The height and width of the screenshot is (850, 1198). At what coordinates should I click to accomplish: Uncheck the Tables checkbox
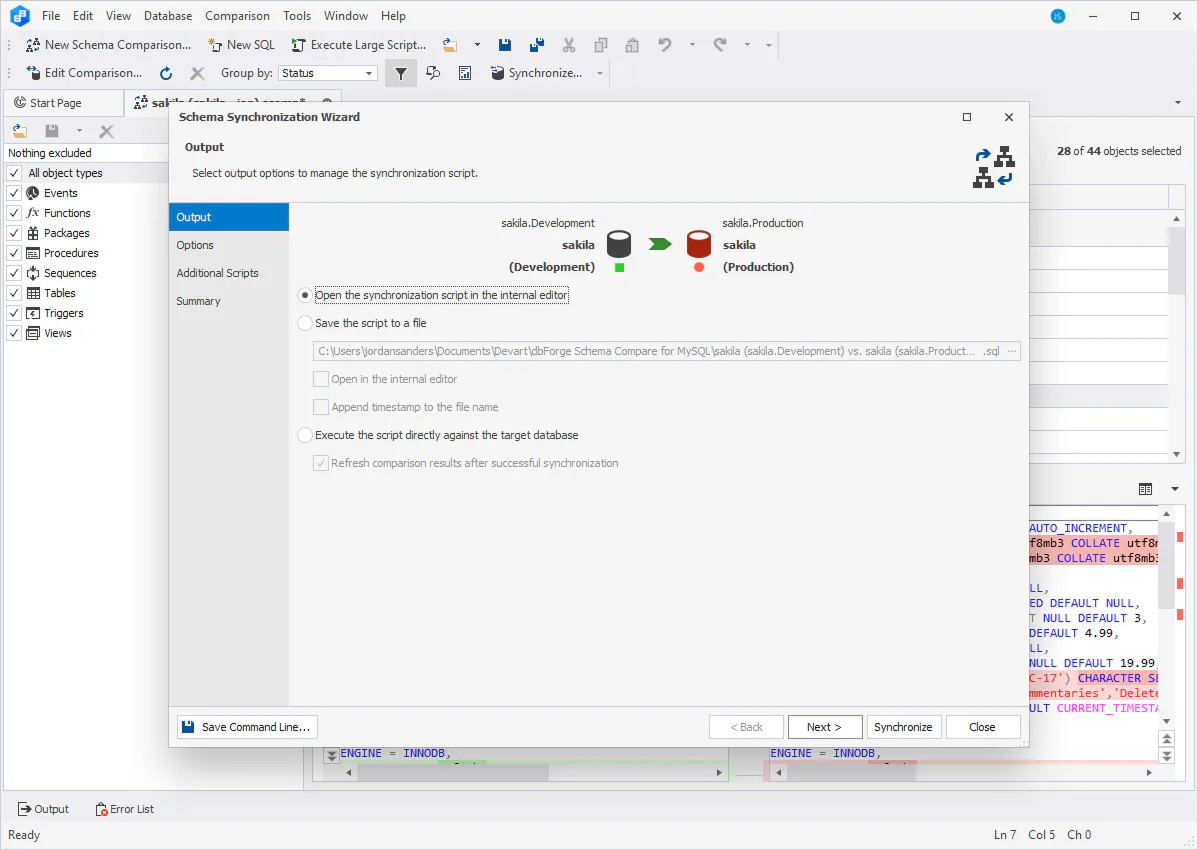[14, 293]
